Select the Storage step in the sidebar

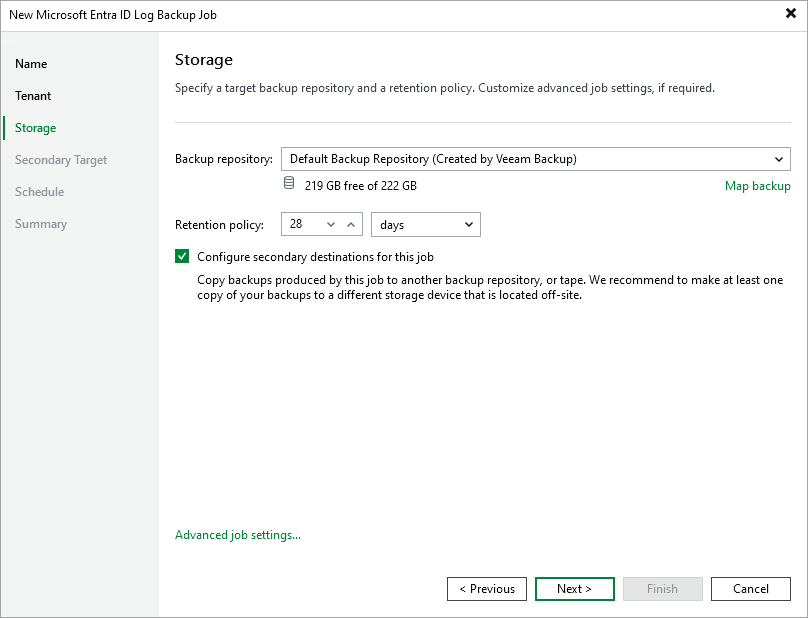(x=36, y=127)
